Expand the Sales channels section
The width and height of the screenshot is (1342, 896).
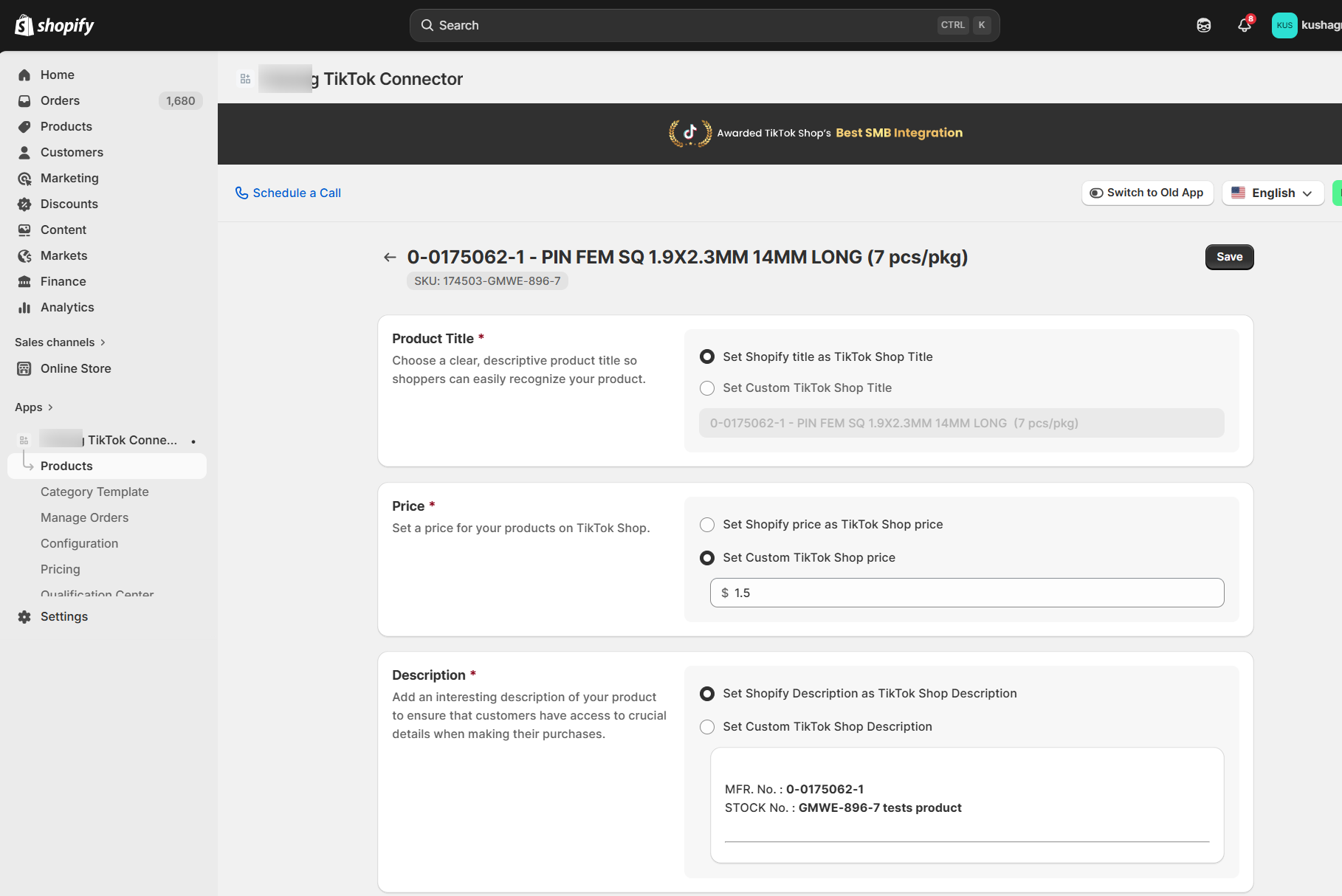click(x=60, y=342)
